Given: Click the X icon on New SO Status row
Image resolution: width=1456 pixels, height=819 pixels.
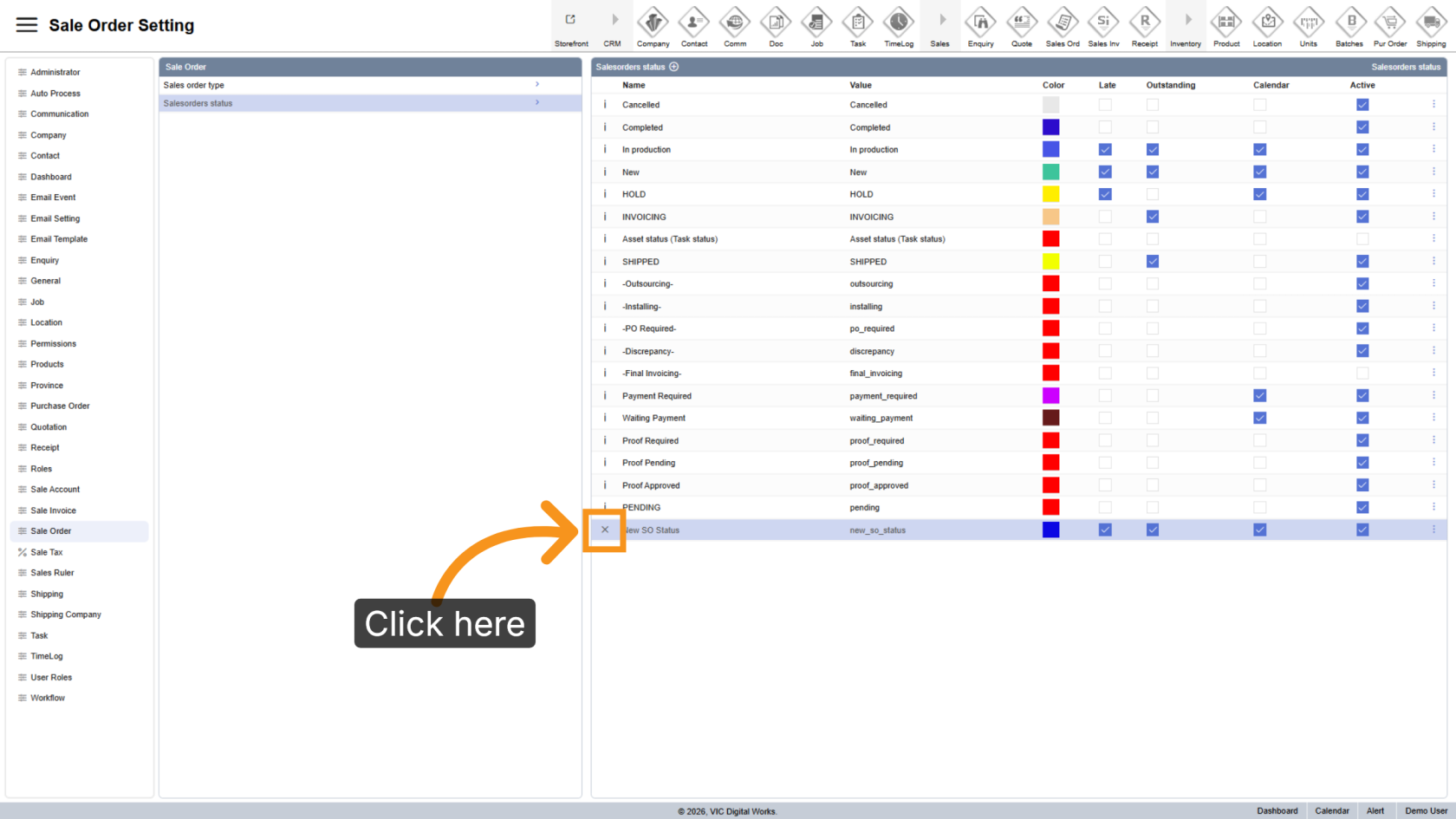Looking at the screenshot, I should tap(605, 530).
